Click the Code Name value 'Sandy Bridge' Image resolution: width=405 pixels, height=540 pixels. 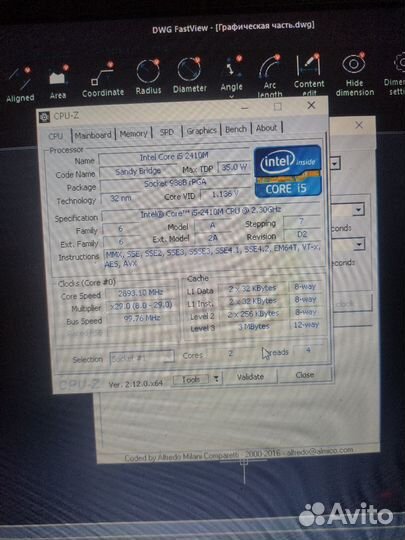[138, 171]
